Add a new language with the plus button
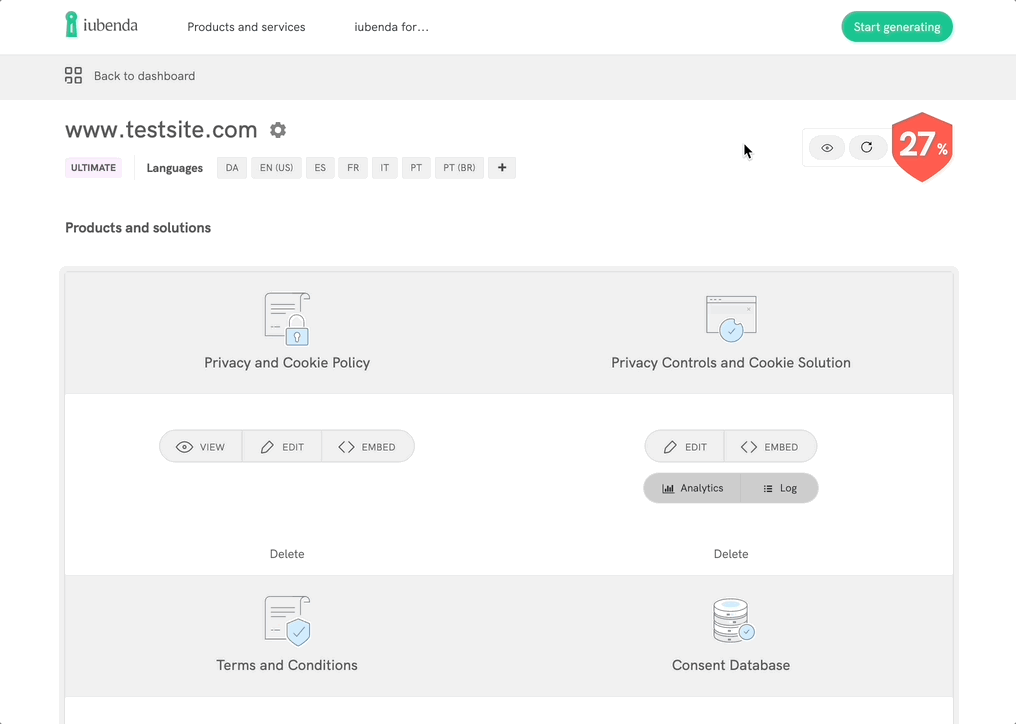Image resolution: width=1016 pixels, height=724 pixels. [501, 167]
